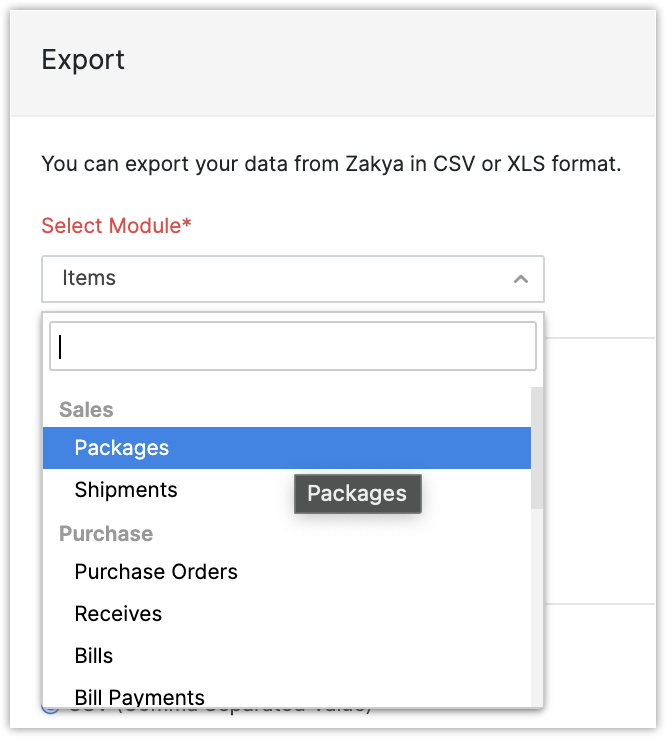Click the Items value in module field
Screen dimensions: 666x738
[89, 279]
